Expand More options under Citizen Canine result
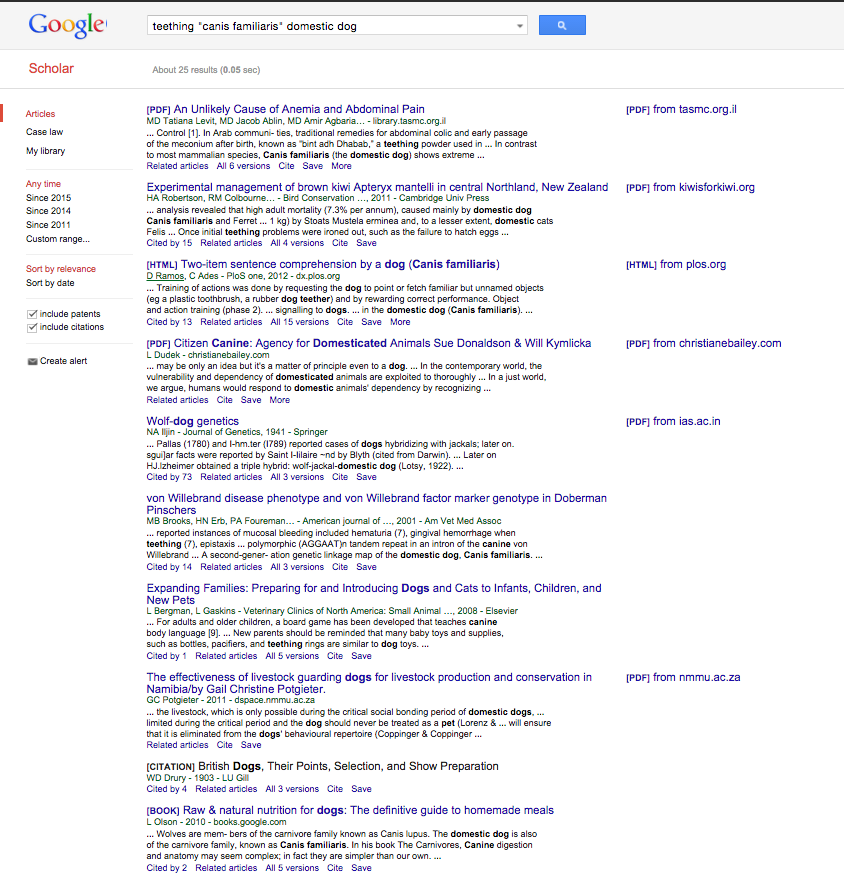Image resolution: width=844 pixels, height=886 pixels. [x=279, y=400]
